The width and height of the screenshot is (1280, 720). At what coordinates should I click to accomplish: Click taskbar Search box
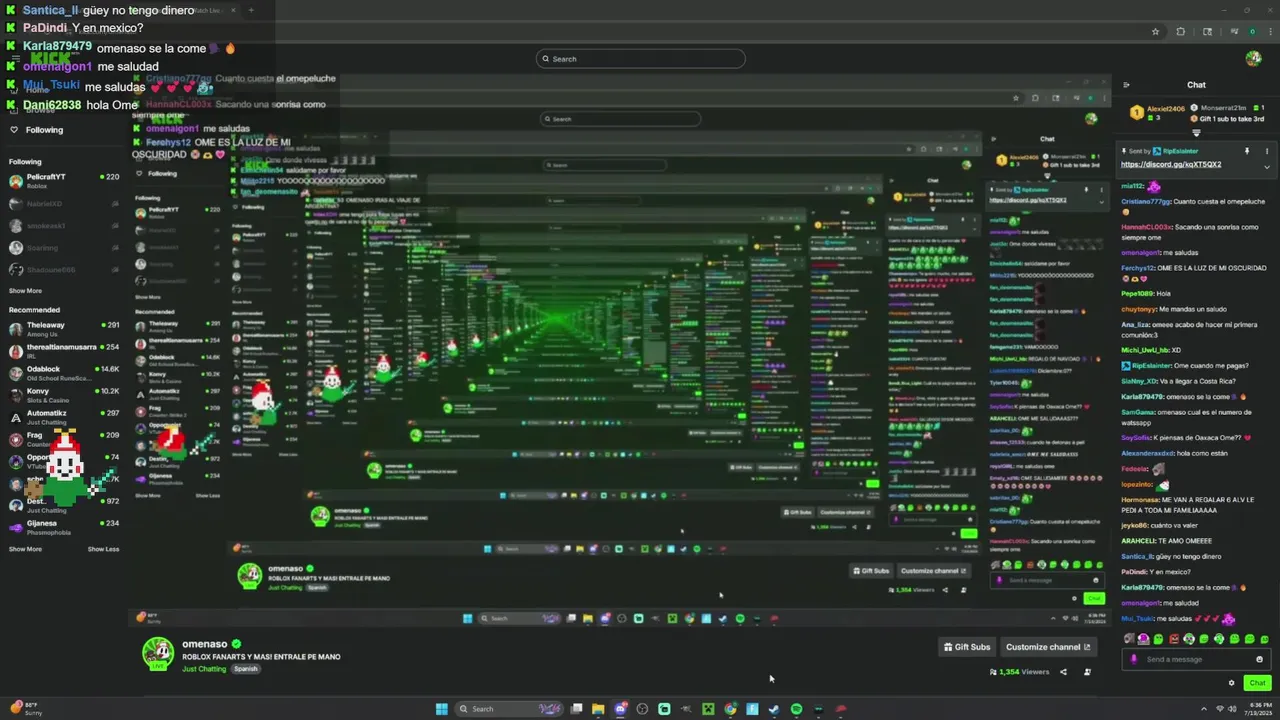click(x=510, y=709)
